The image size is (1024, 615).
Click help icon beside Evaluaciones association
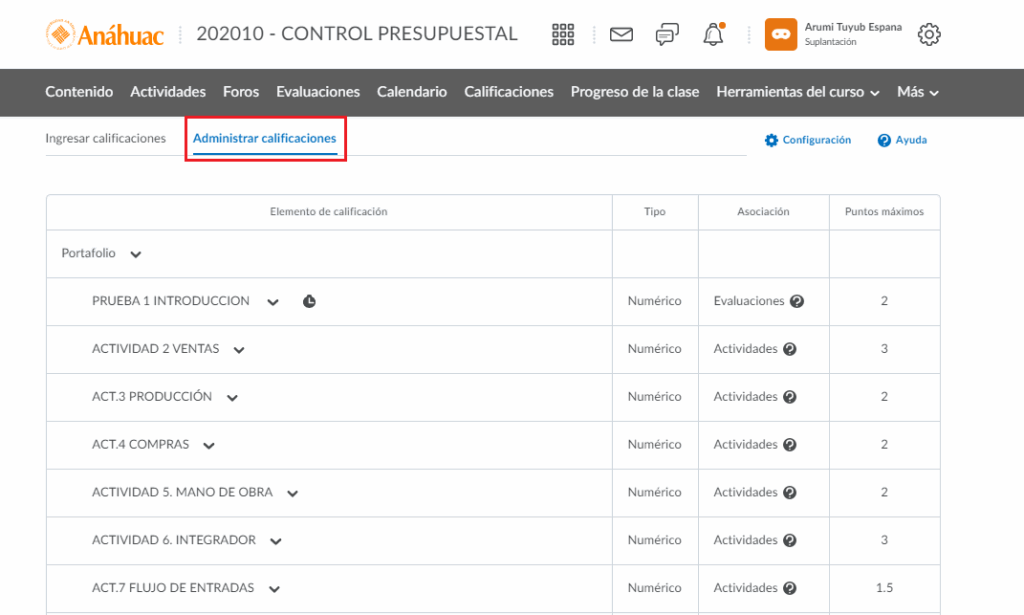tap(797, 301)
